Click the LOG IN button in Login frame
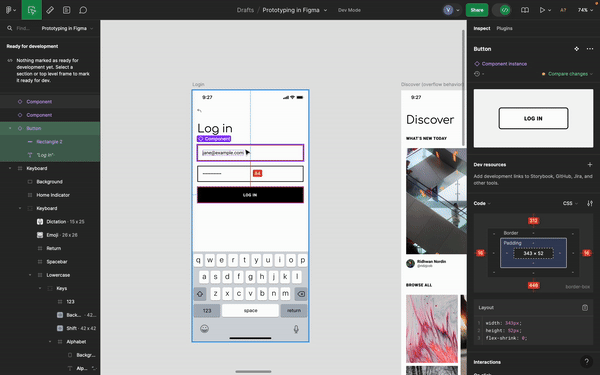Screen dimensions: 600x375 250,195
